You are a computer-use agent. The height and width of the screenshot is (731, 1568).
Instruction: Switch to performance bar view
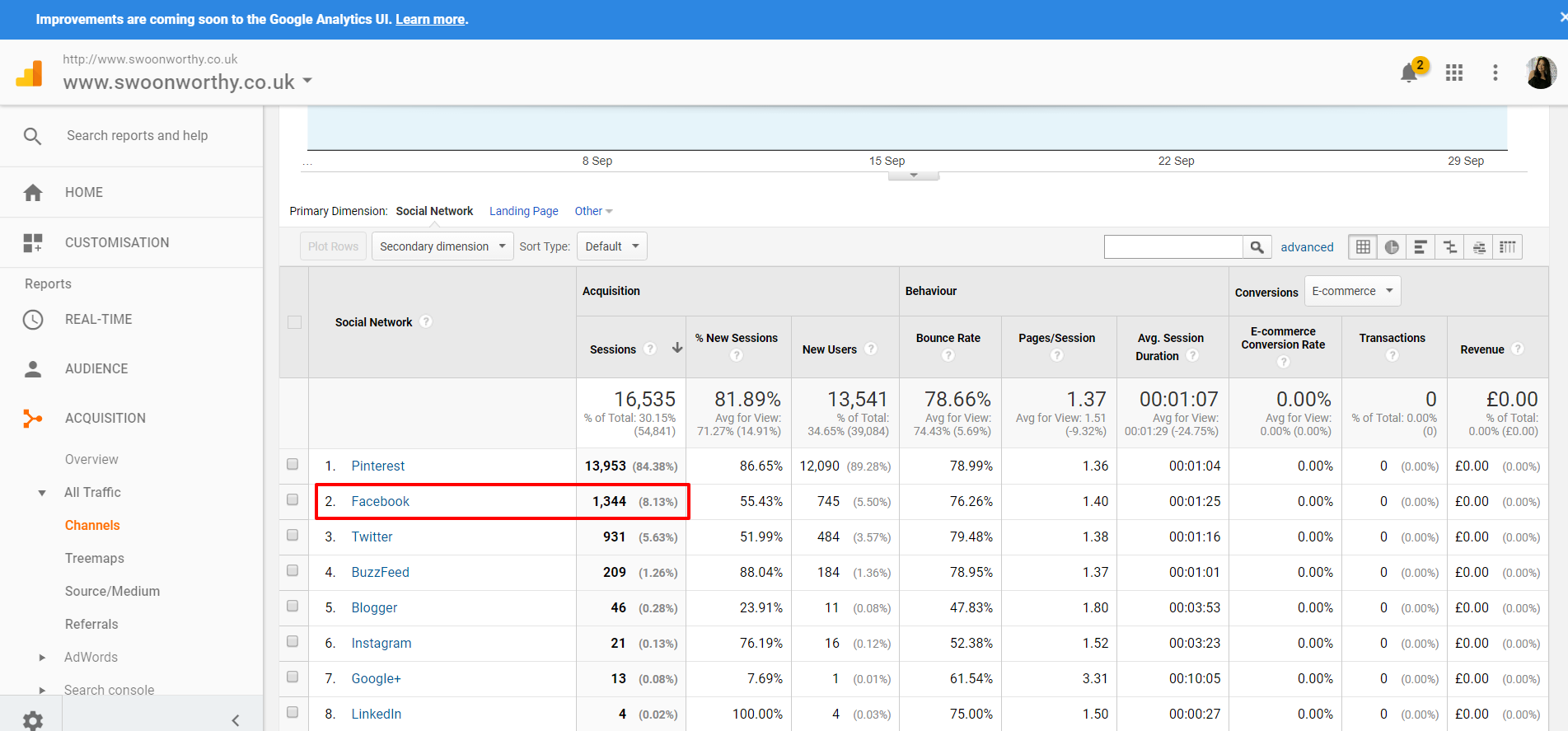click(x=1421, y=247)
